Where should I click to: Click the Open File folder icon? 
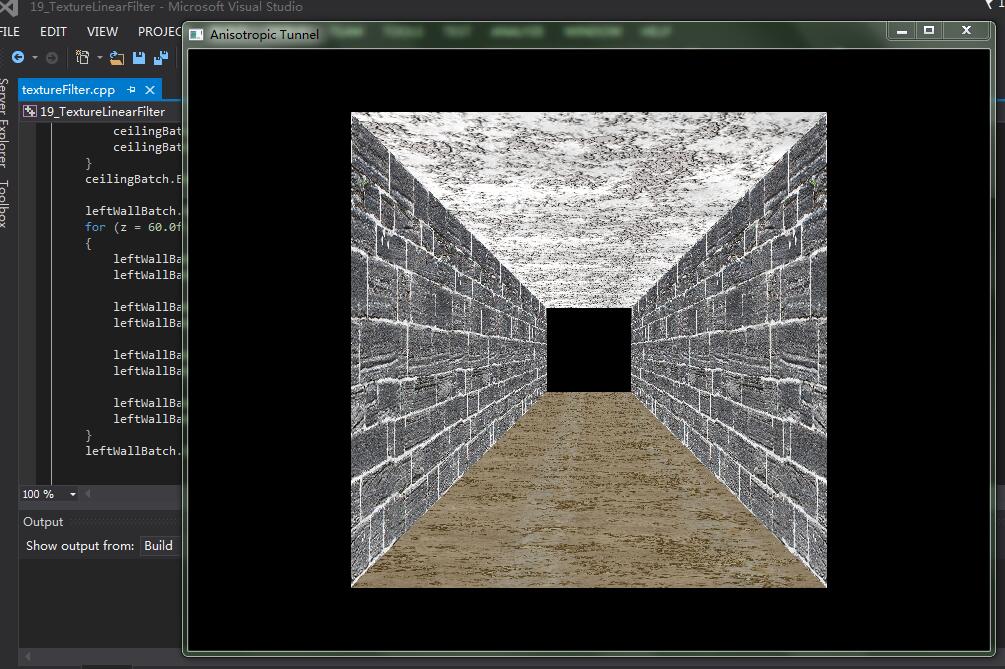[117, 58]
